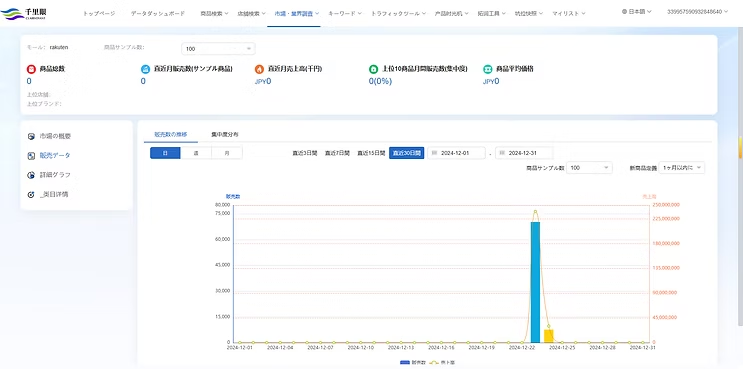
Task: Click the 市場の概要 sidebar icon
Action: [x=31, y=136]
